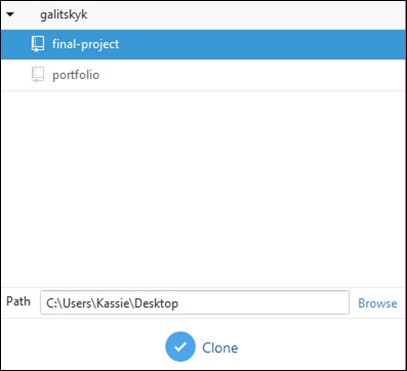Click the Clone button label
Image resolution: width=407 pixels, height=371 pixels.
220,348
